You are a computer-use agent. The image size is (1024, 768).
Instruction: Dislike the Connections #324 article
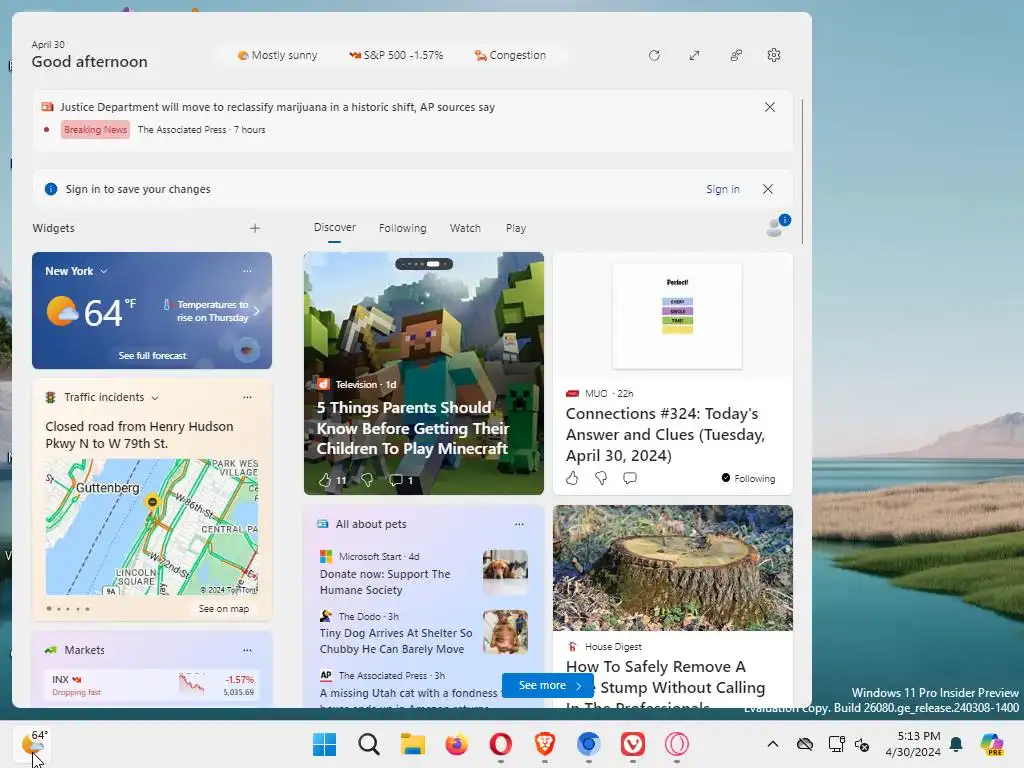pyautogui.click(x=601, y=478)
